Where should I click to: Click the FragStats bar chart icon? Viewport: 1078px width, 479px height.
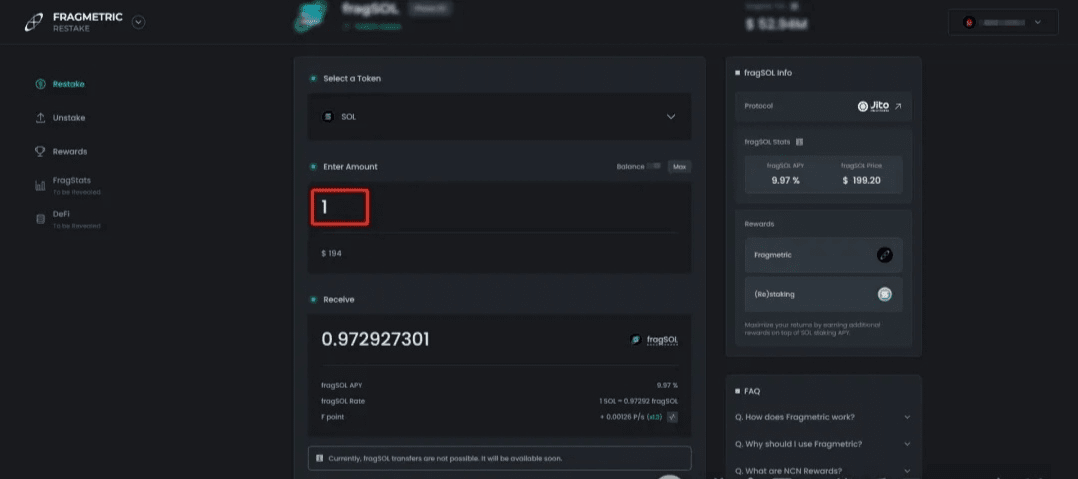(41, 186)
